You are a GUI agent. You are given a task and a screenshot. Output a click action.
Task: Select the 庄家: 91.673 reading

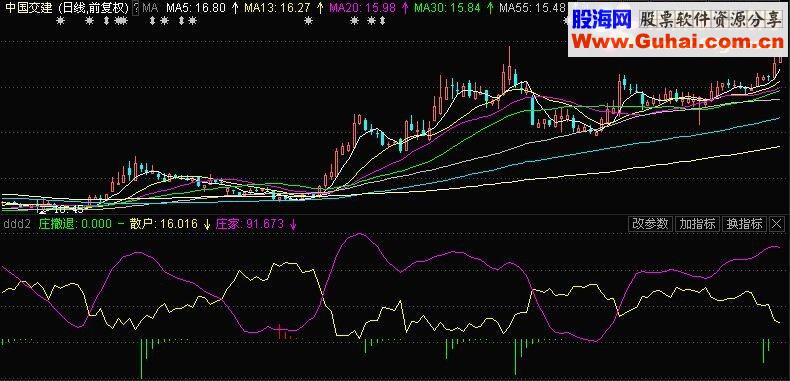click(x=250, y=224)
